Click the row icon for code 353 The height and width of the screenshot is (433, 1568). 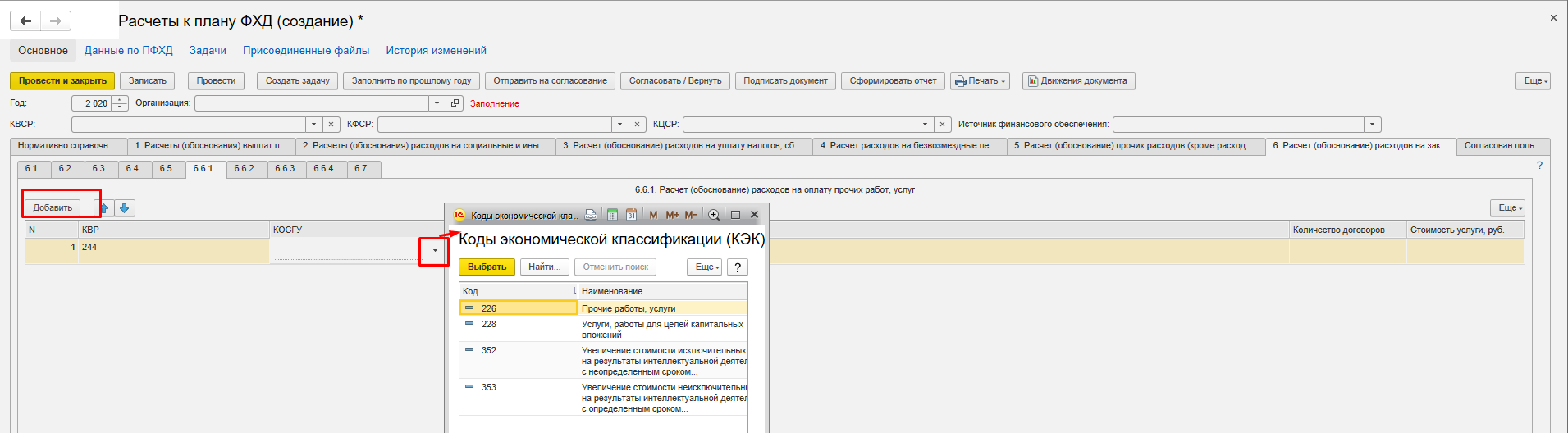click(469, 387)
